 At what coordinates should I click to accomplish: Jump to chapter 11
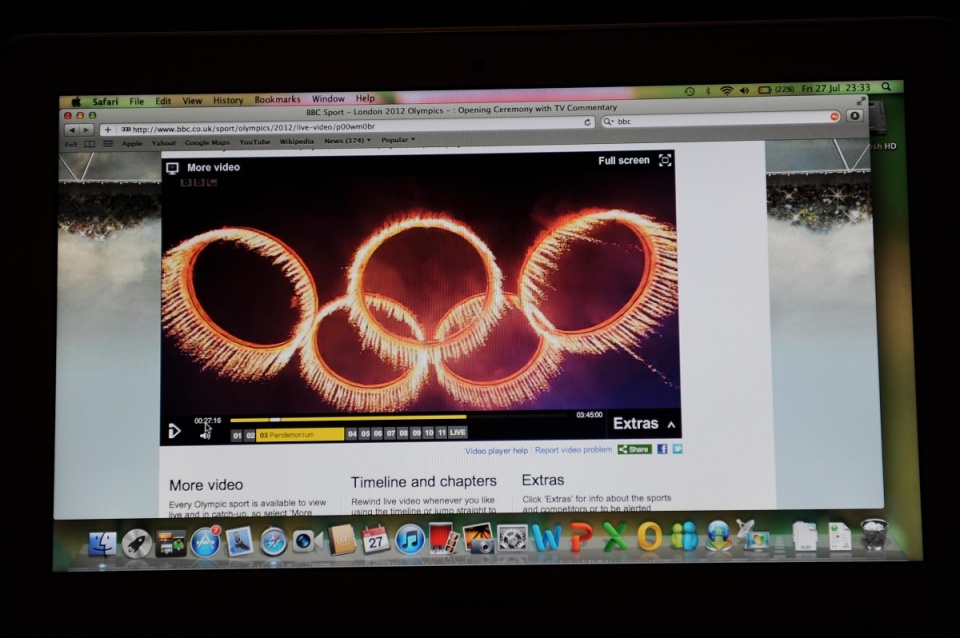pyautogui.click(x=441, y=433)
